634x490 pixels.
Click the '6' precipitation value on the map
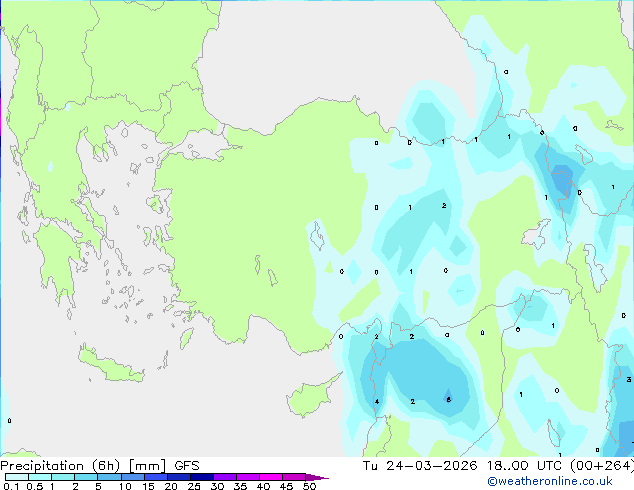(448, 399)
